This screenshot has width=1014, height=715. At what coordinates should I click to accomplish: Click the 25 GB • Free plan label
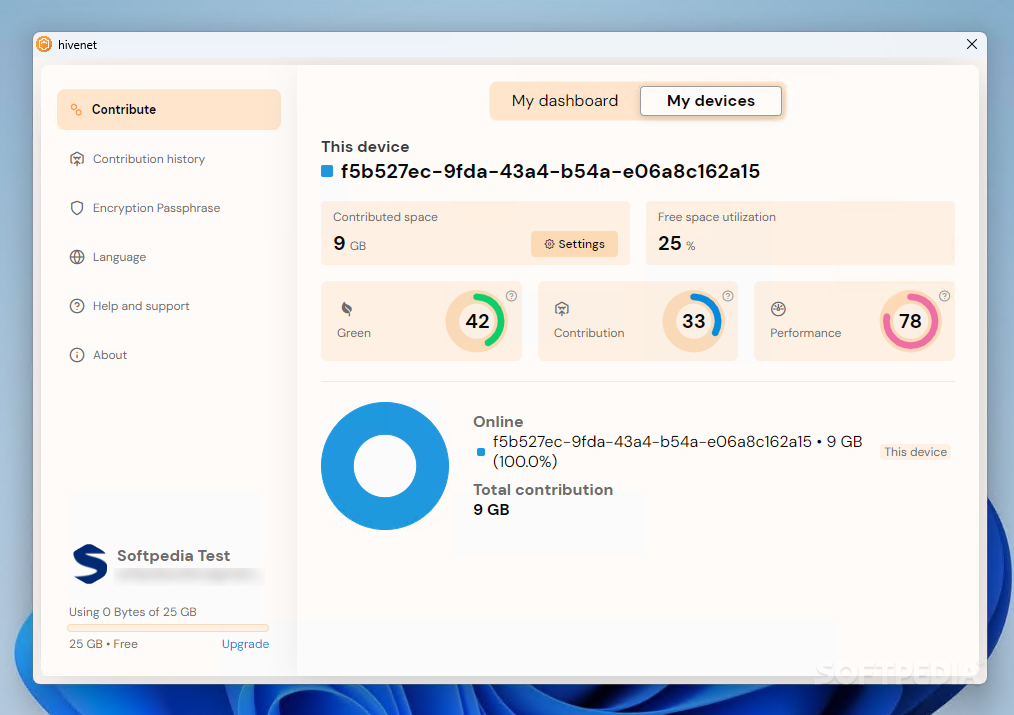pyautogui.click(x=103, y=644)
